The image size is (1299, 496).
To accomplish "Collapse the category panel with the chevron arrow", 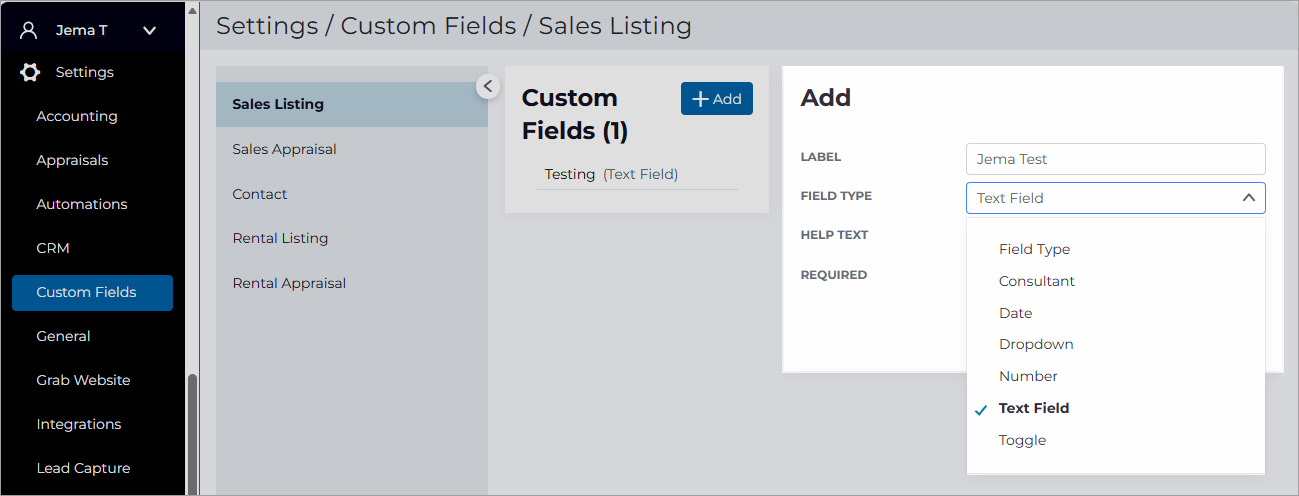I will pyautogui.click(x=487, y=86).
